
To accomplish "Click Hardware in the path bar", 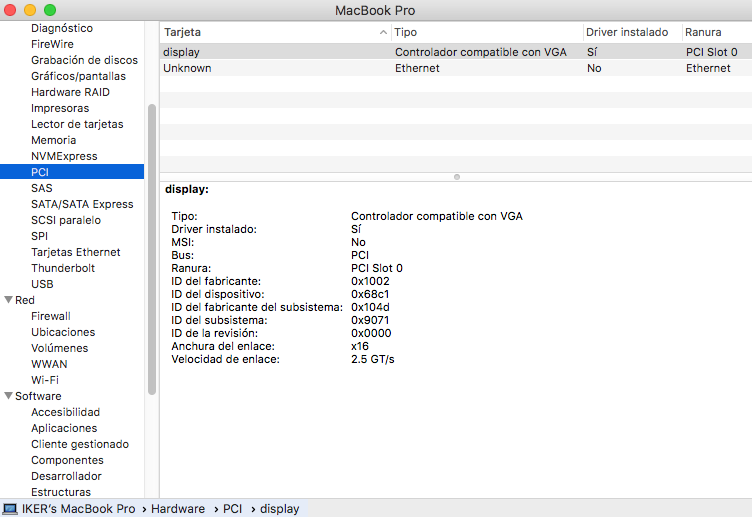I will 178,508.
